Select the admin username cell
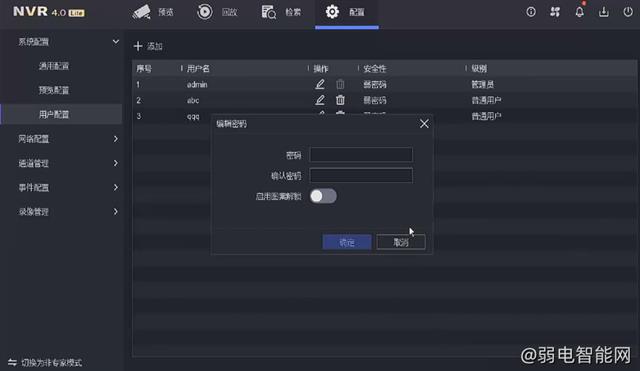The width and height of the screenshot is (640, 371). [x=197, y=84]
